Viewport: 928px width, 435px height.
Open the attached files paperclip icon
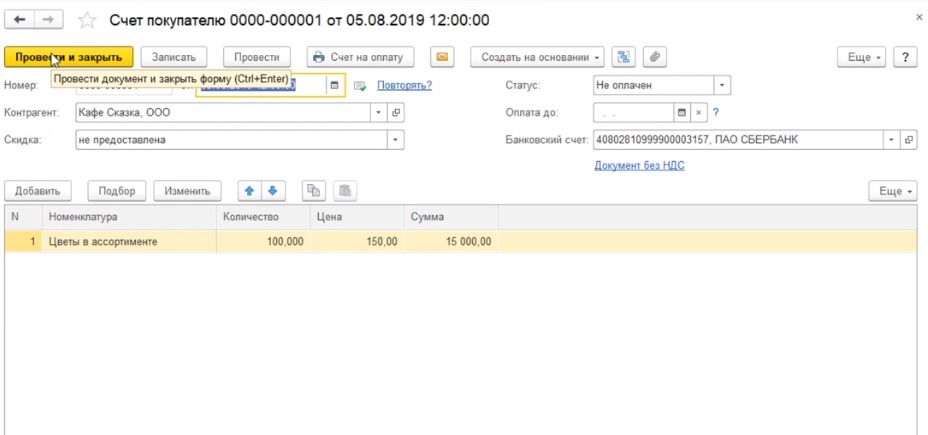pos(654,57)
